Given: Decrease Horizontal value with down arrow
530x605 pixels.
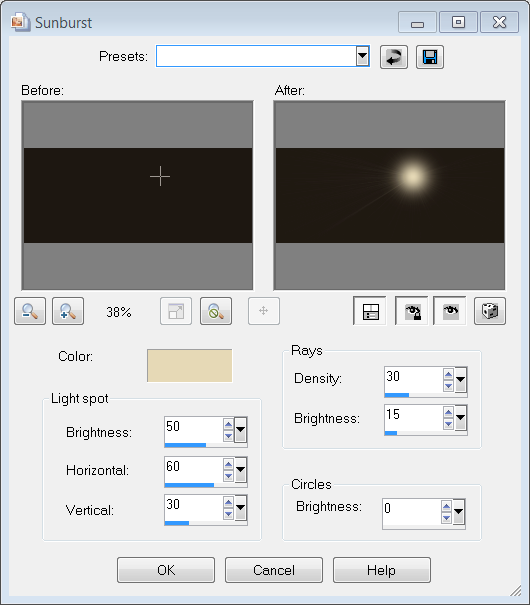Looking at the screenshot, I should point(228,476).
